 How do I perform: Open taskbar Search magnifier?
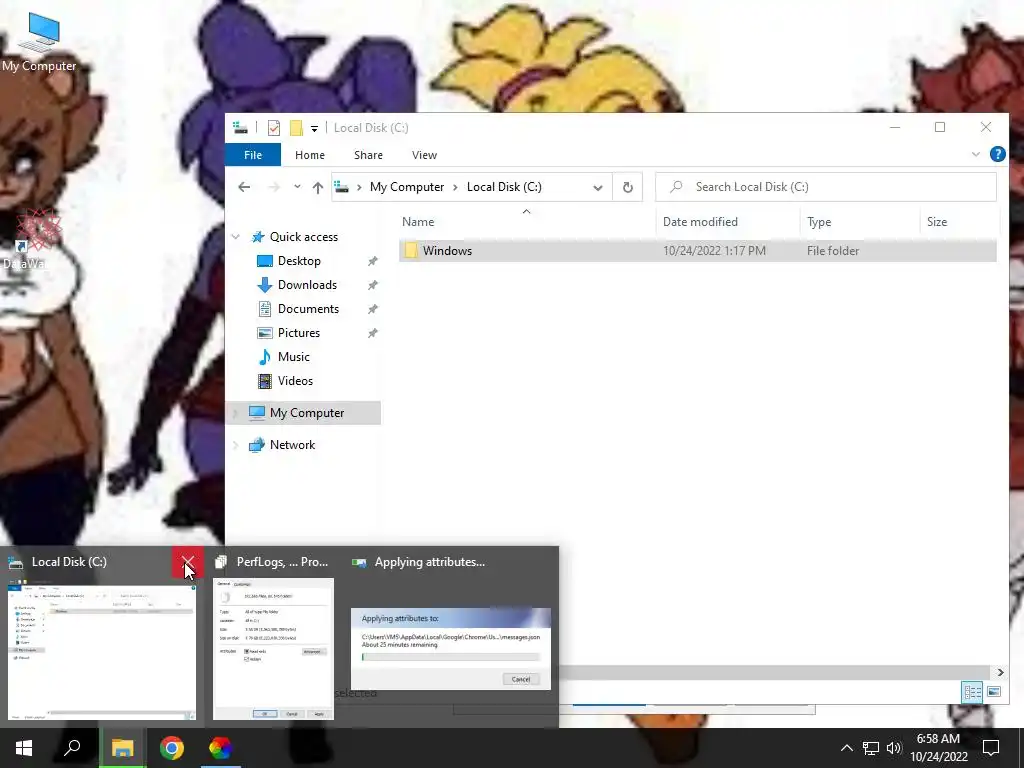(72, 748)
